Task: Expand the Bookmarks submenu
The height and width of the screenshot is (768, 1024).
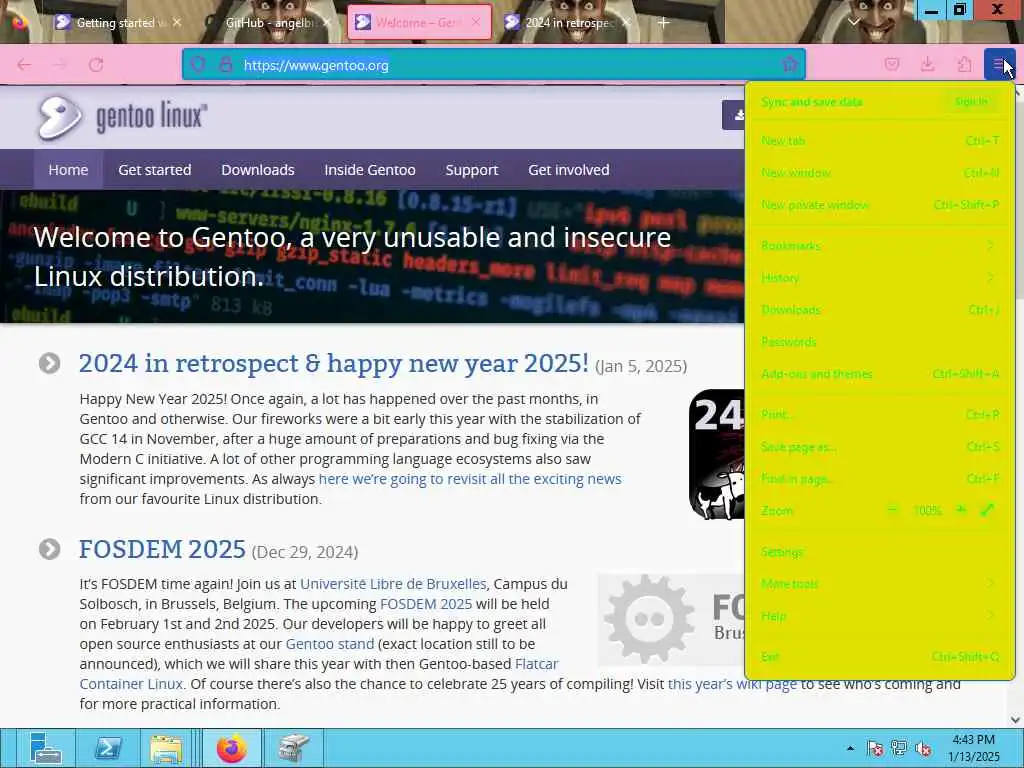Action: tap(879, 246)
